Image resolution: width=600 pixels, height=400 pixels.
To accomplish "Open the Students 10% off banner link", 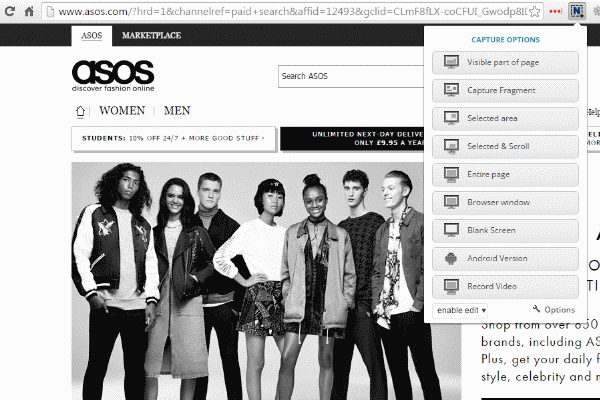I will point(173,139).
